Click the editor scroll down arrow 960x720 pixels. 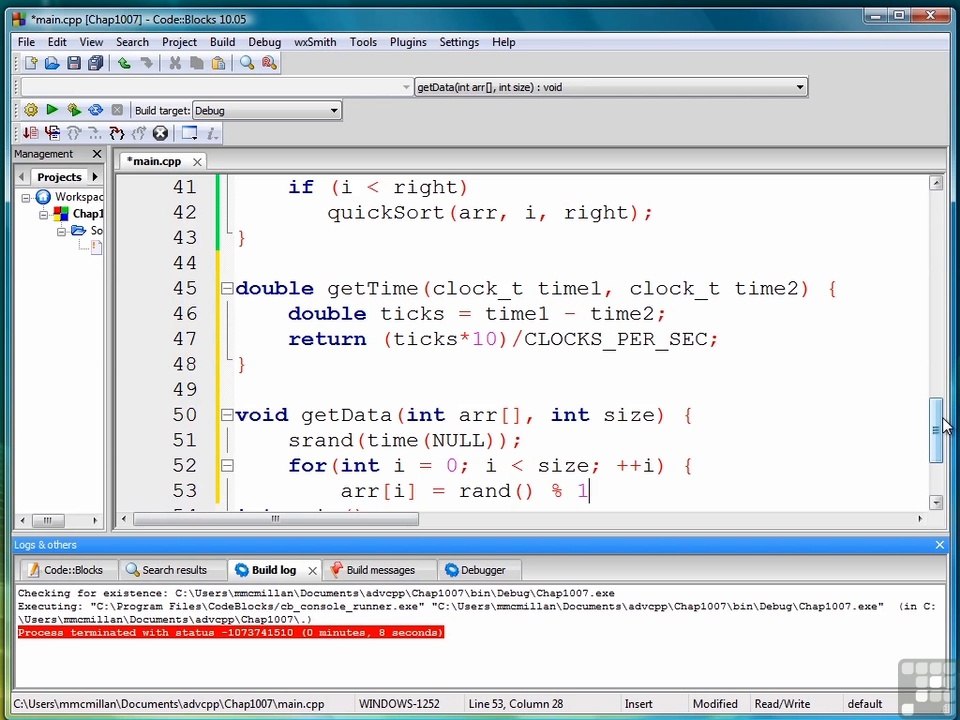(936, 503)
